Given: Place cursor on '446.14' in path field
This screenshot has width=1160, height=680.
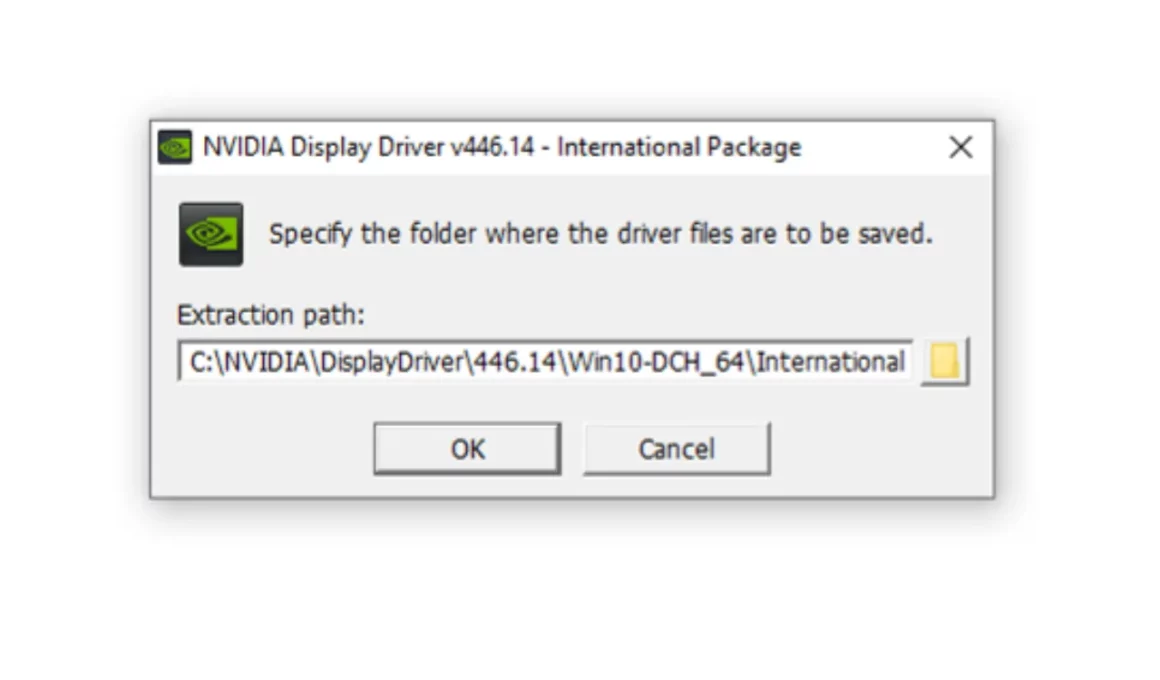Looking at the screenshot, I should [x=514, y=362].
